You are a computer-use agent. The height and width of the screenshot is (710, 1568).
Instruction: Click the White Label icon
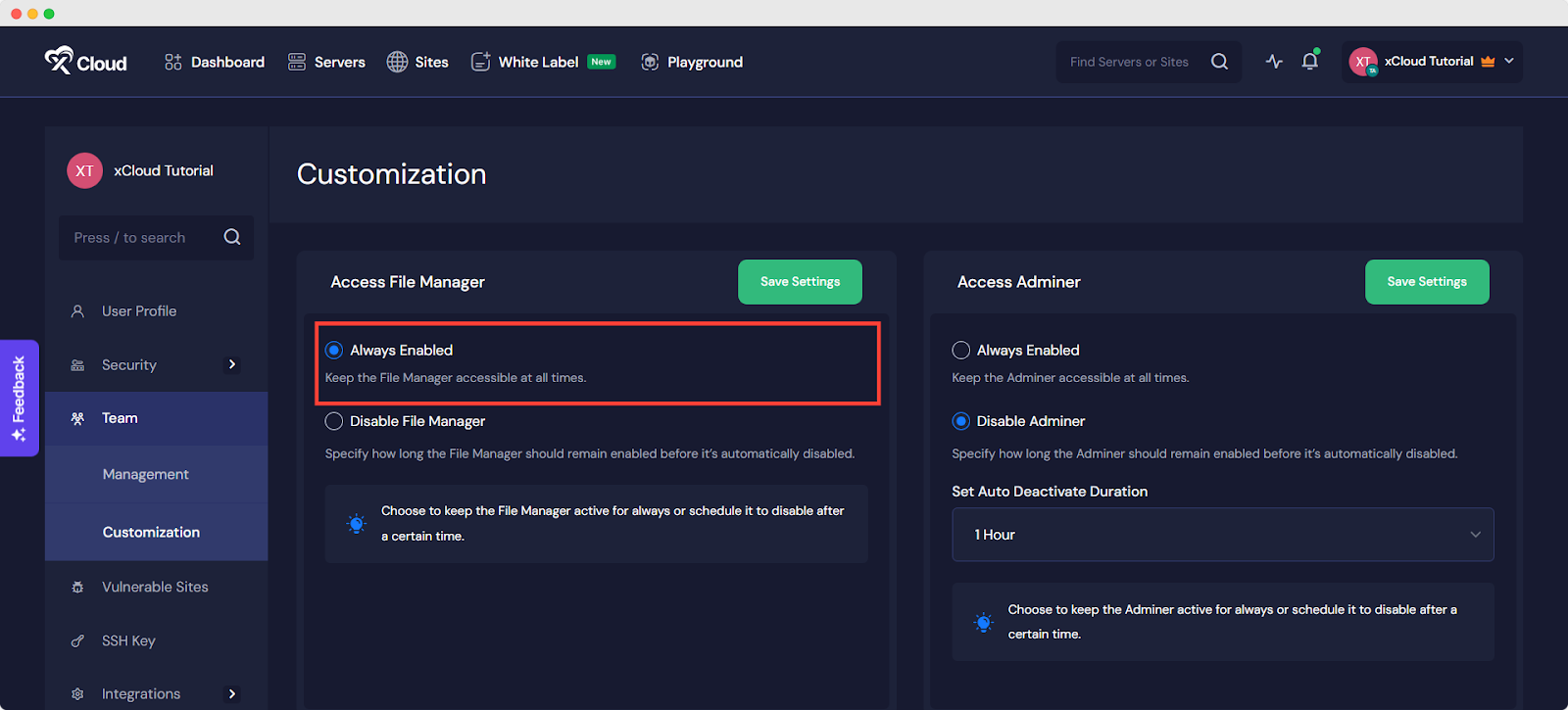click(x=480, y=62)
